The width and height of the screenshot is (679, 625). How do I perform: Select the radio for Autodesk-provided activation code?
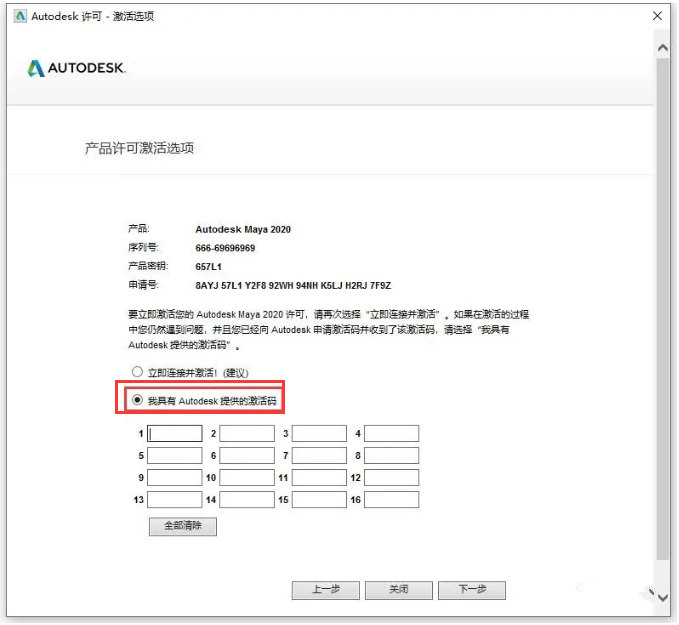(137, 400)
